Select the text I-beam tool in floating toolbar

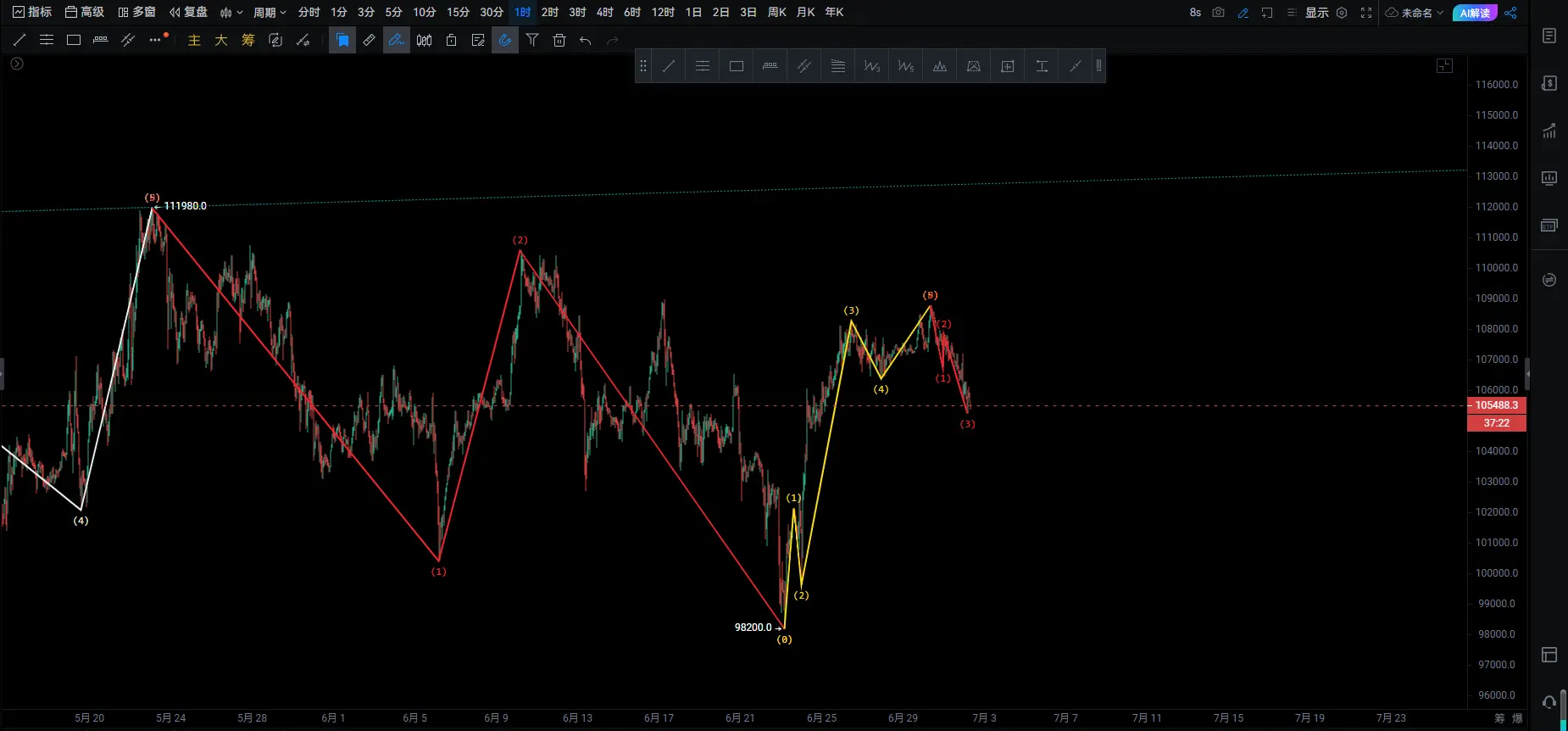pyautogui.click(x=1042, y=66)
